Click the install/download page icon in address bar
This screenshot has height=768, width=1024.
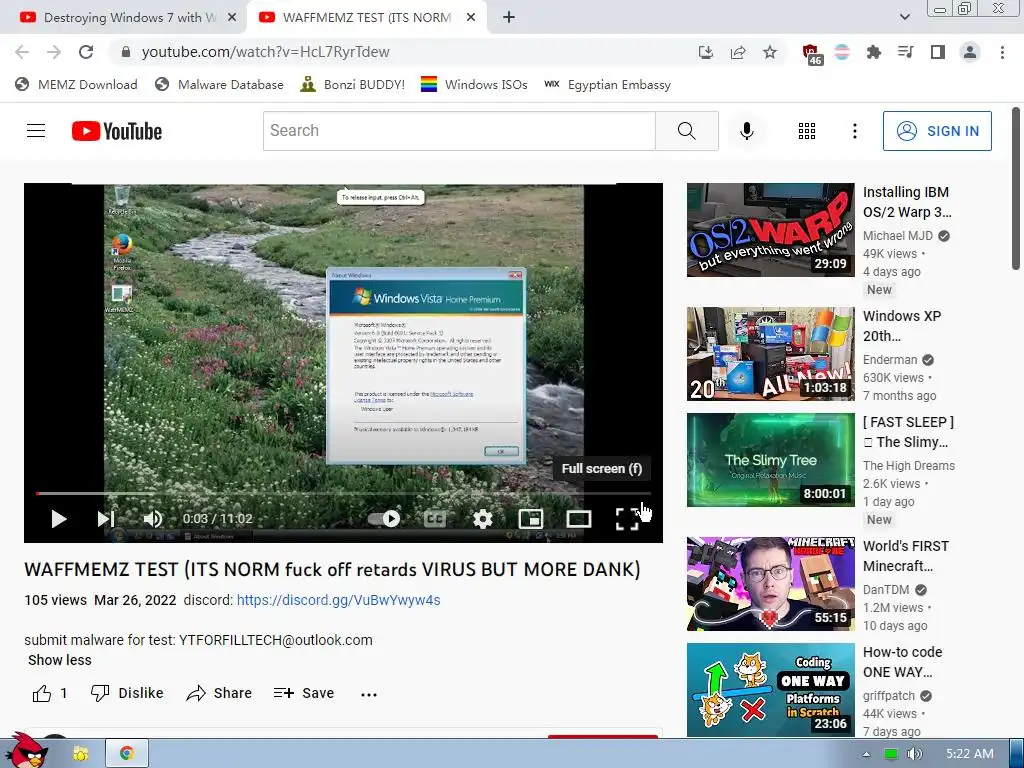[706, 52]
